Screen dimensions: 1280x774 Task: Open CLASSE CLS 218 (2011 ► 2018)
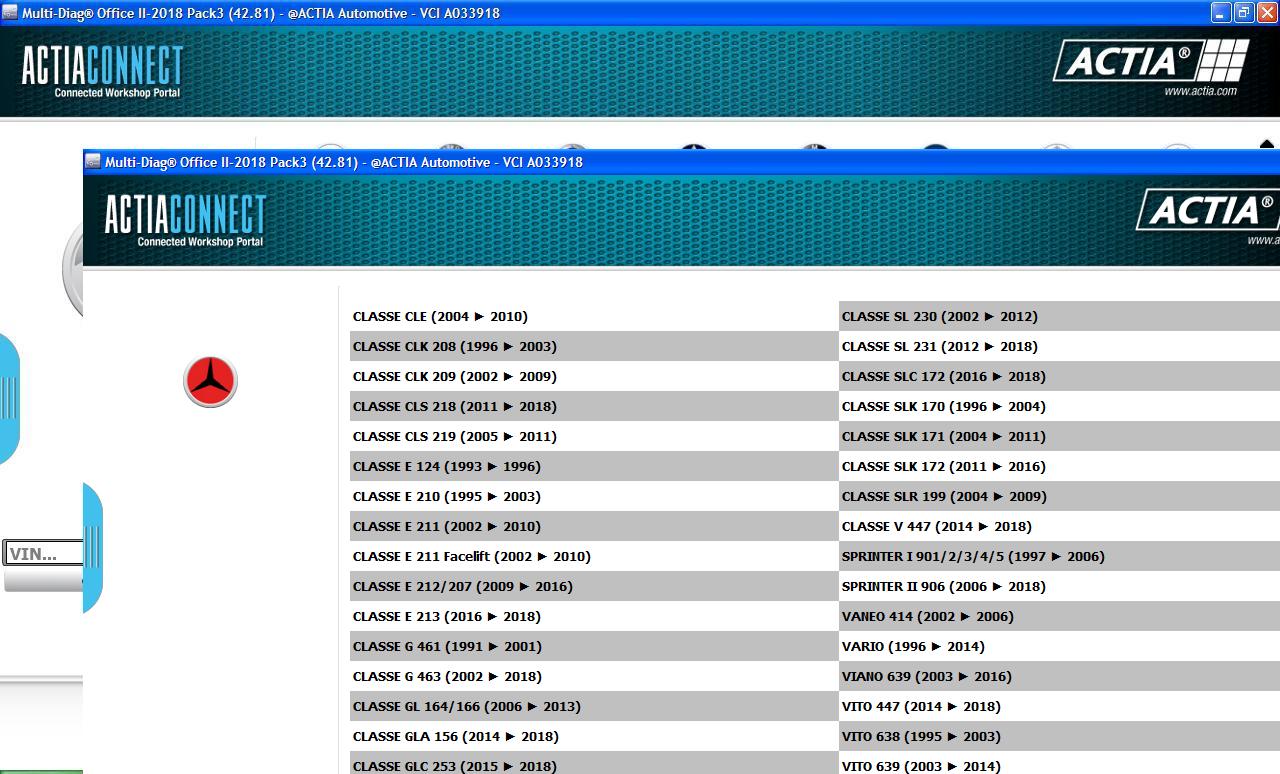[594, 406]
